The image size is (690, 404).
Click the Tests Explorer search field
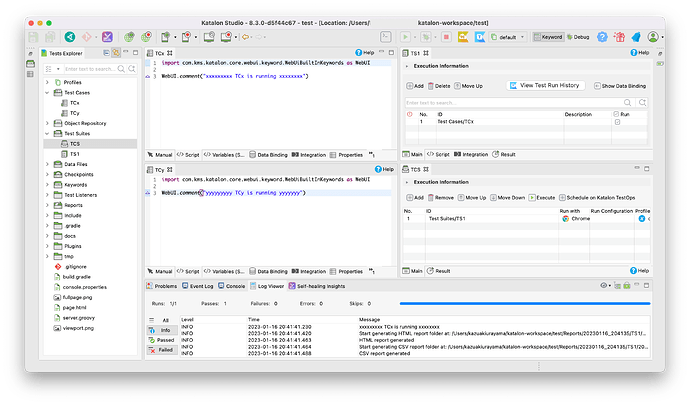[x=90, y=69]
